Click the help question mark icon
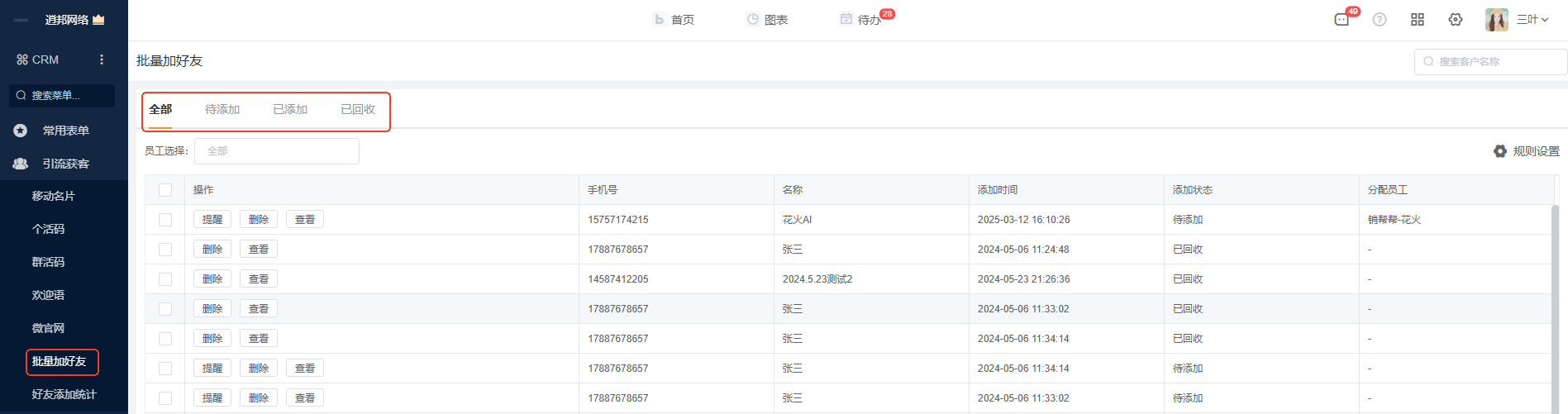1568x414 pixels. (1380, 20)
